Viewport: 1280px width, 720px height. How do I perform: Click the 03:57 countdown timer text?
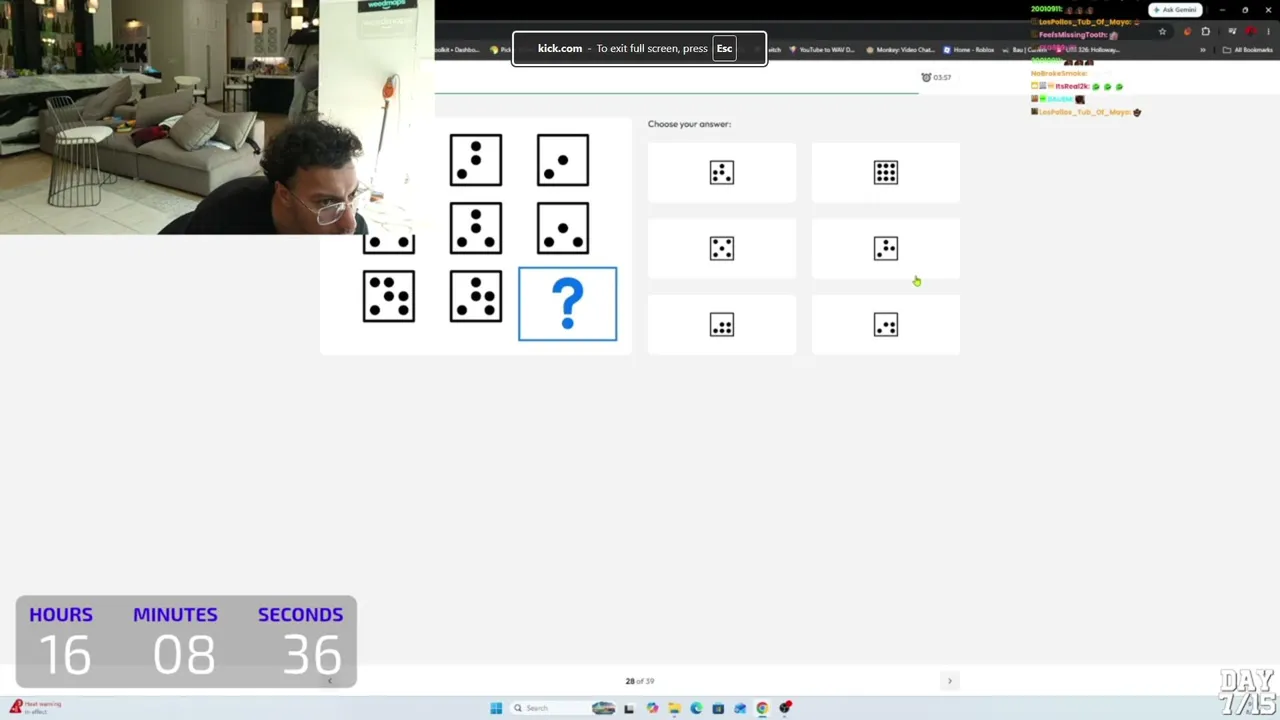[x=942, y=77]
